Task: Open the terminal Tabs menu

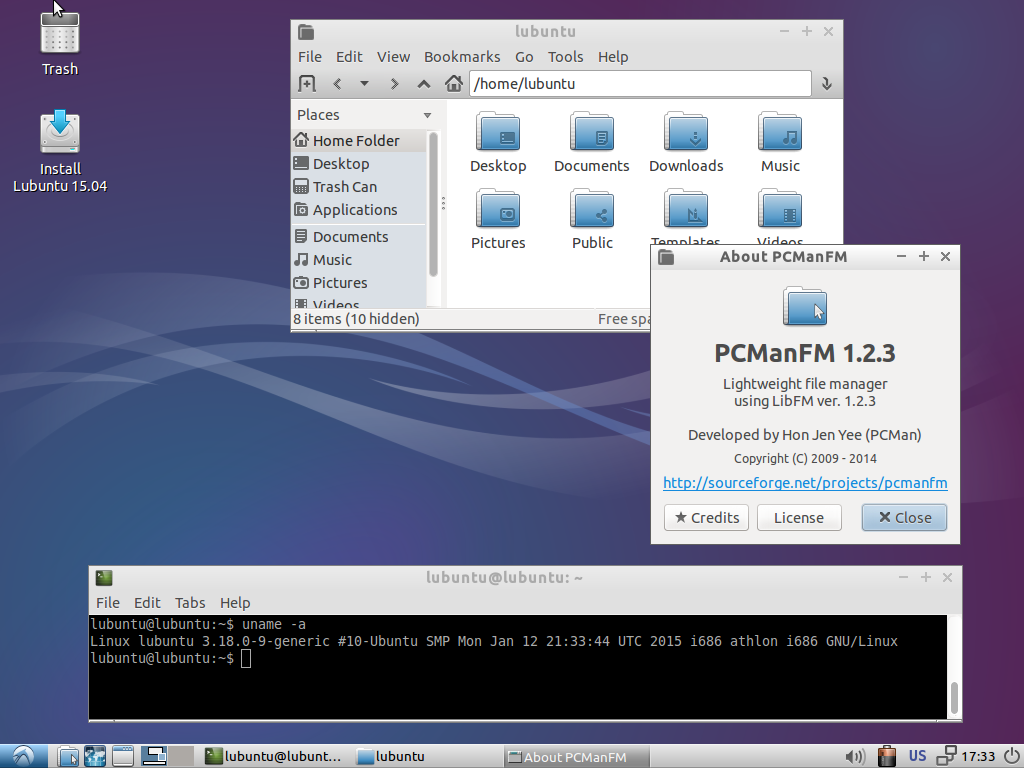Action: [190, 603]
